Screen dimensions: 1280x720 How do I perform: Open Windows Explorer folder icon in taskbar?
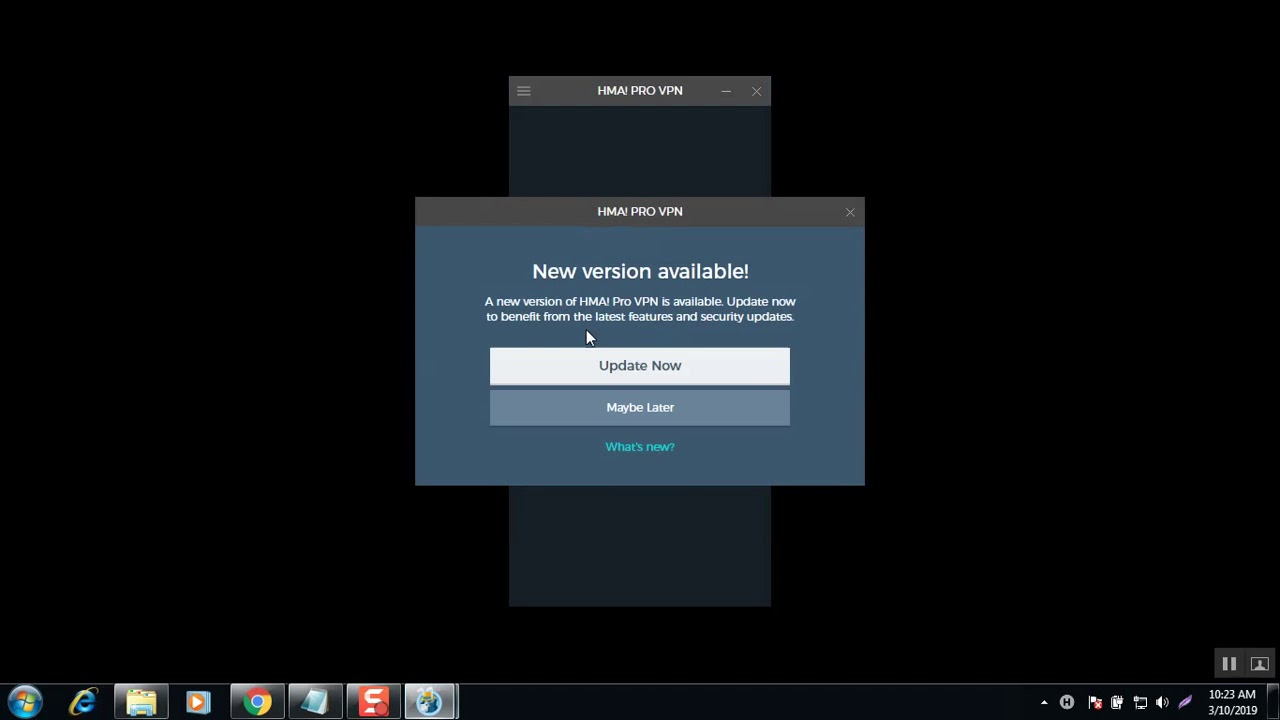[x=141, y=702]
